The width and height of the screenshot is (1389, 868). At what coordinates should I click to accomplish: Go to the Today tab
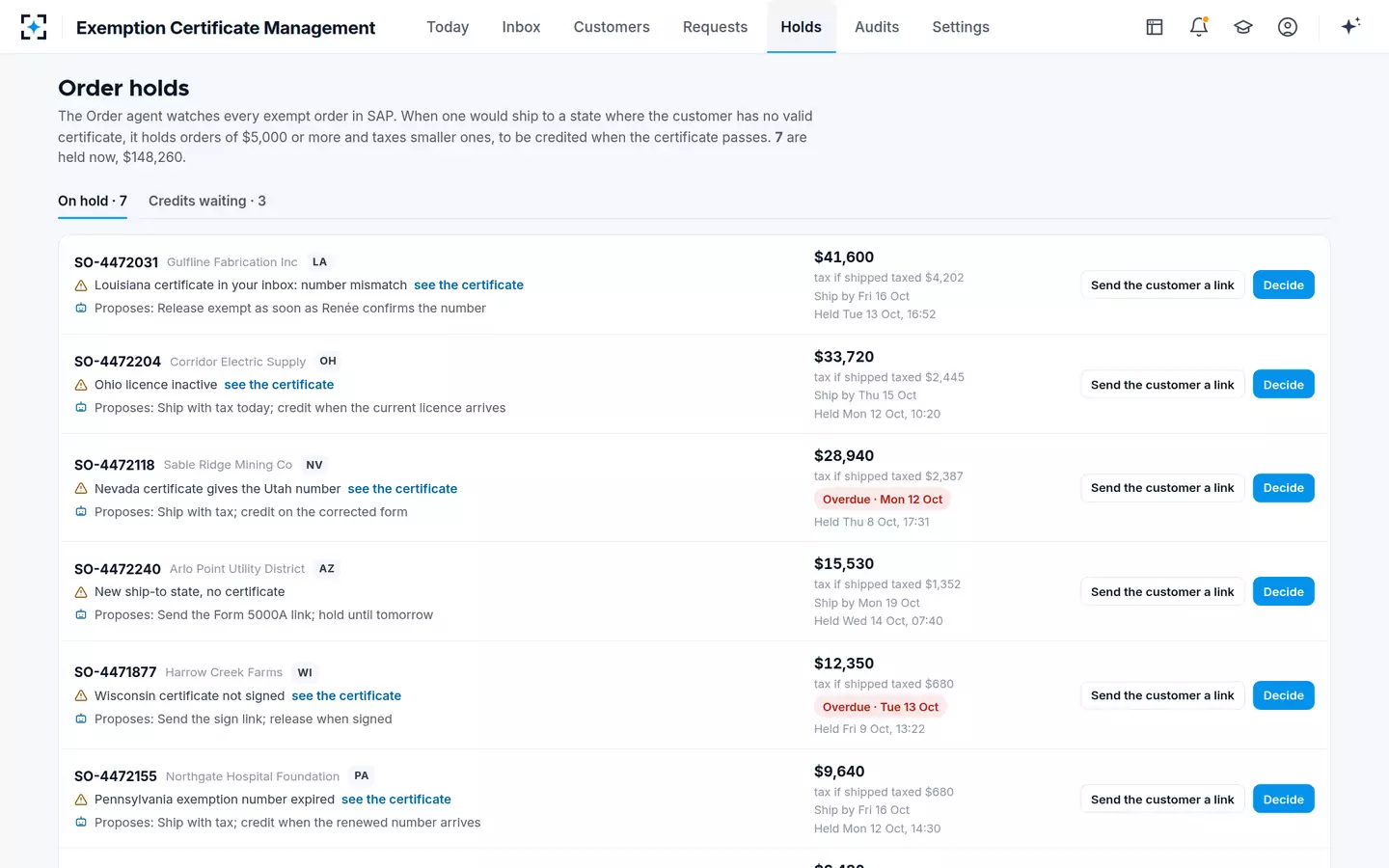(x=448, y=27)
